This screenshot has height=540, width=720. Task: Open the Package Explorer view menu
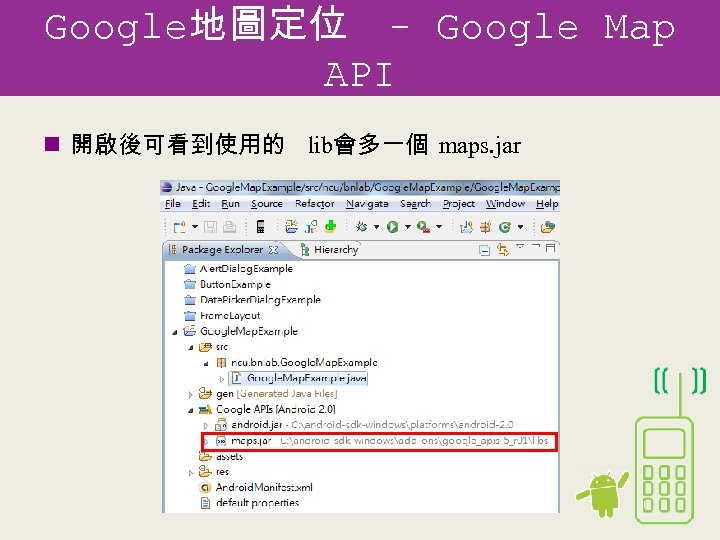point(520,247)
